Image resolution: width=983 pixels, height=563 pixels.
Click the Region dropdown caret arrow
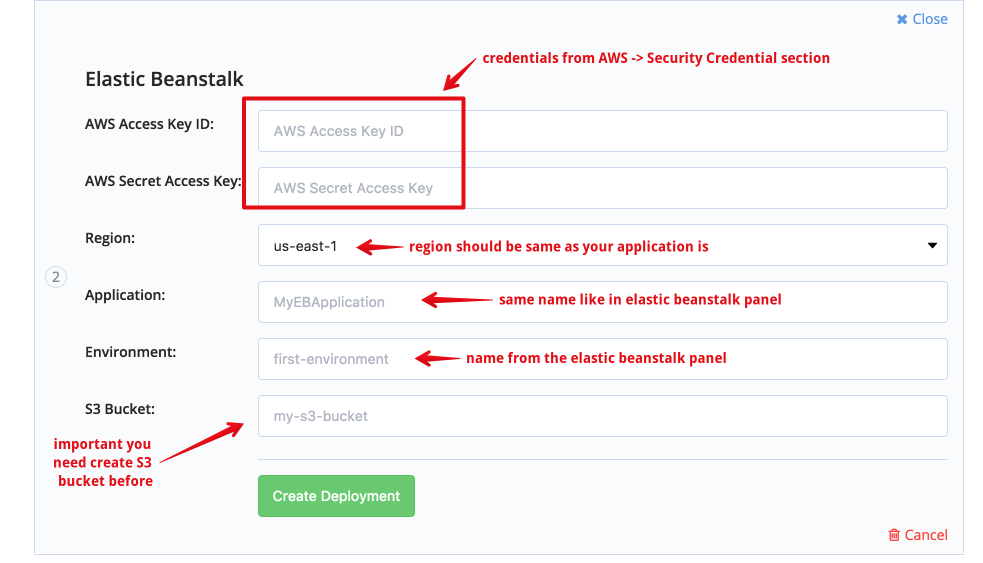click(932, 245)
